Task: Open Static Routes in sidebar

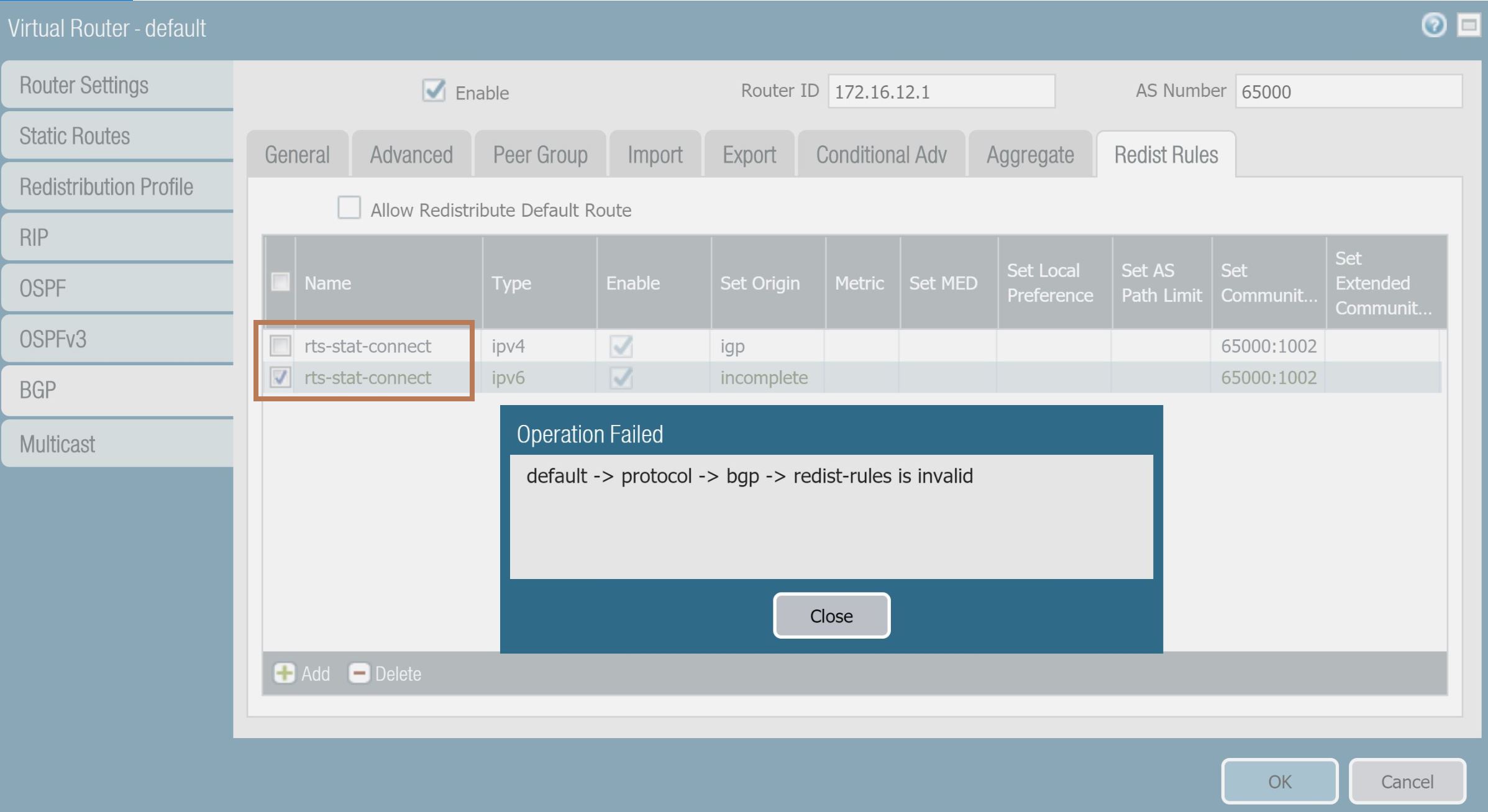Action: [x=75, y=135]
